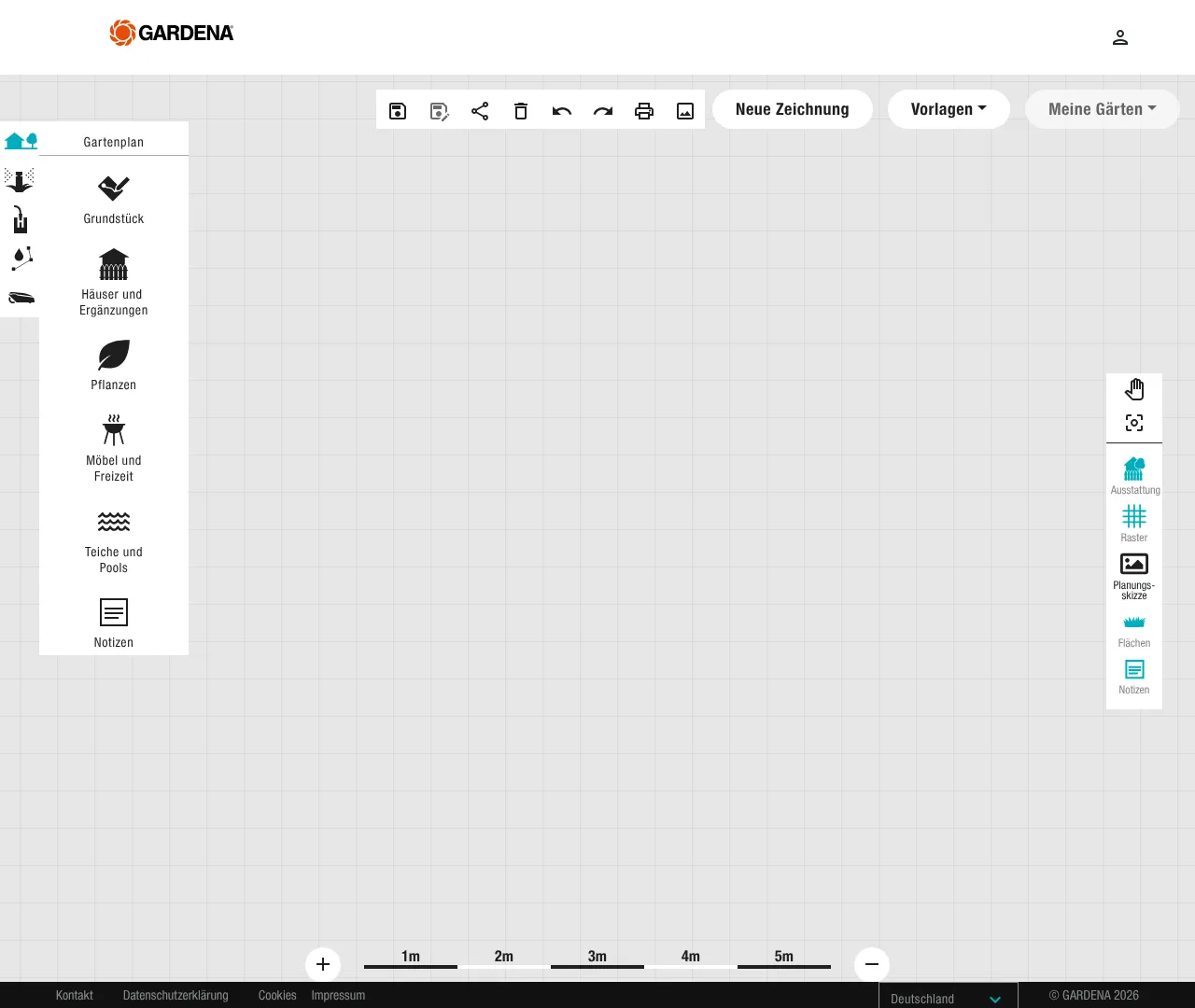Toggle Raster grid visibility
Screen dimensions: 1195x1008
point(1134,523)
